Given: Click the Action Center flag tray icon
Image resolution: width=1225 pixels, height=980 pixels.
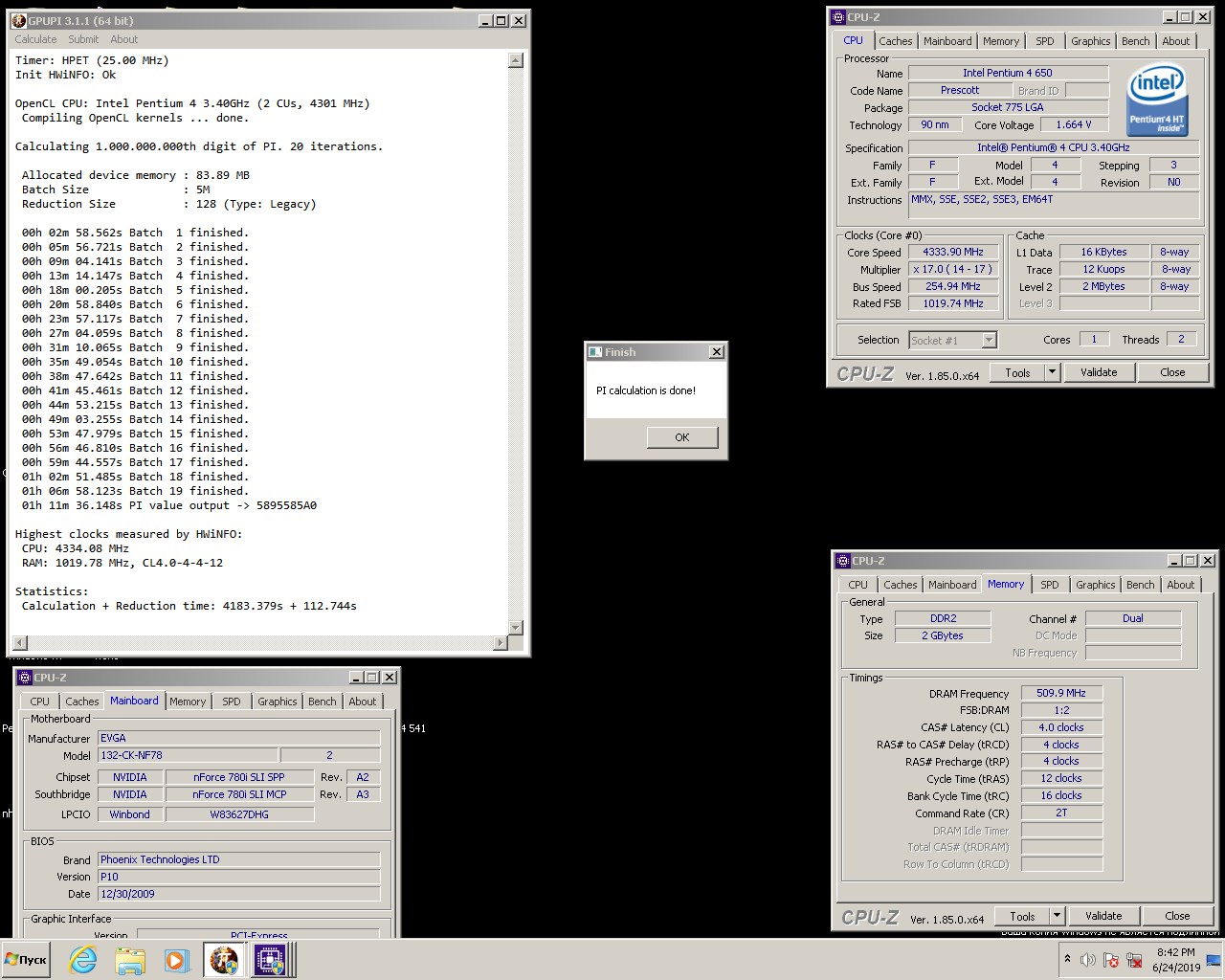Looking at the screenshot, I should [x=1111, y=960].
